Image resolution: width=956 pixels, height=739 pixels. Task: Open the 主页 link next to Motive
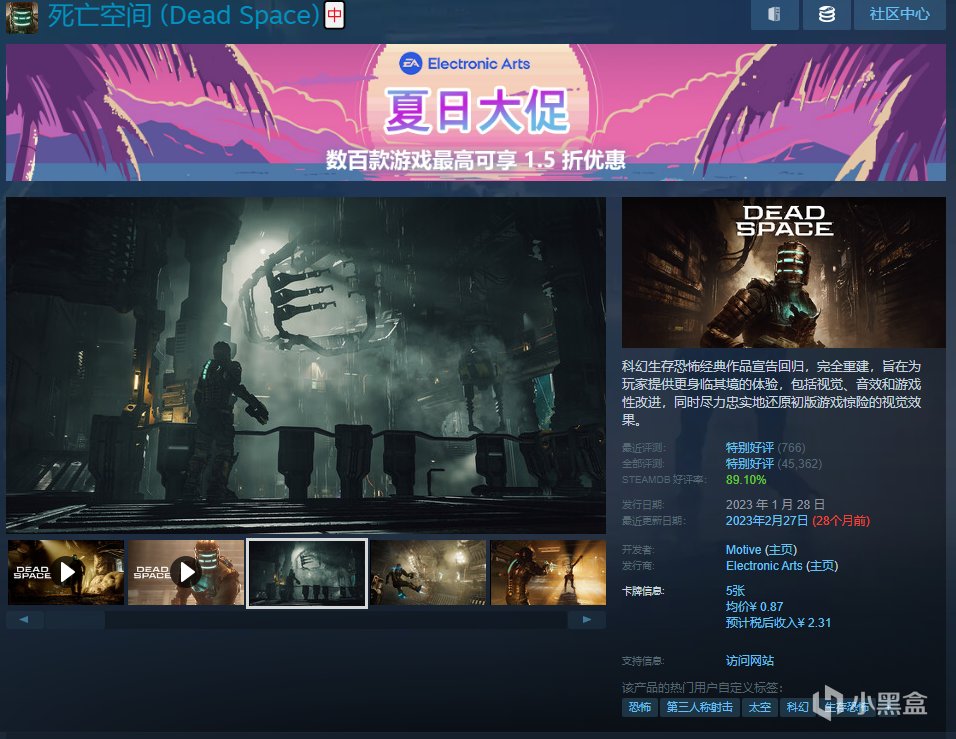click(781, 550)
